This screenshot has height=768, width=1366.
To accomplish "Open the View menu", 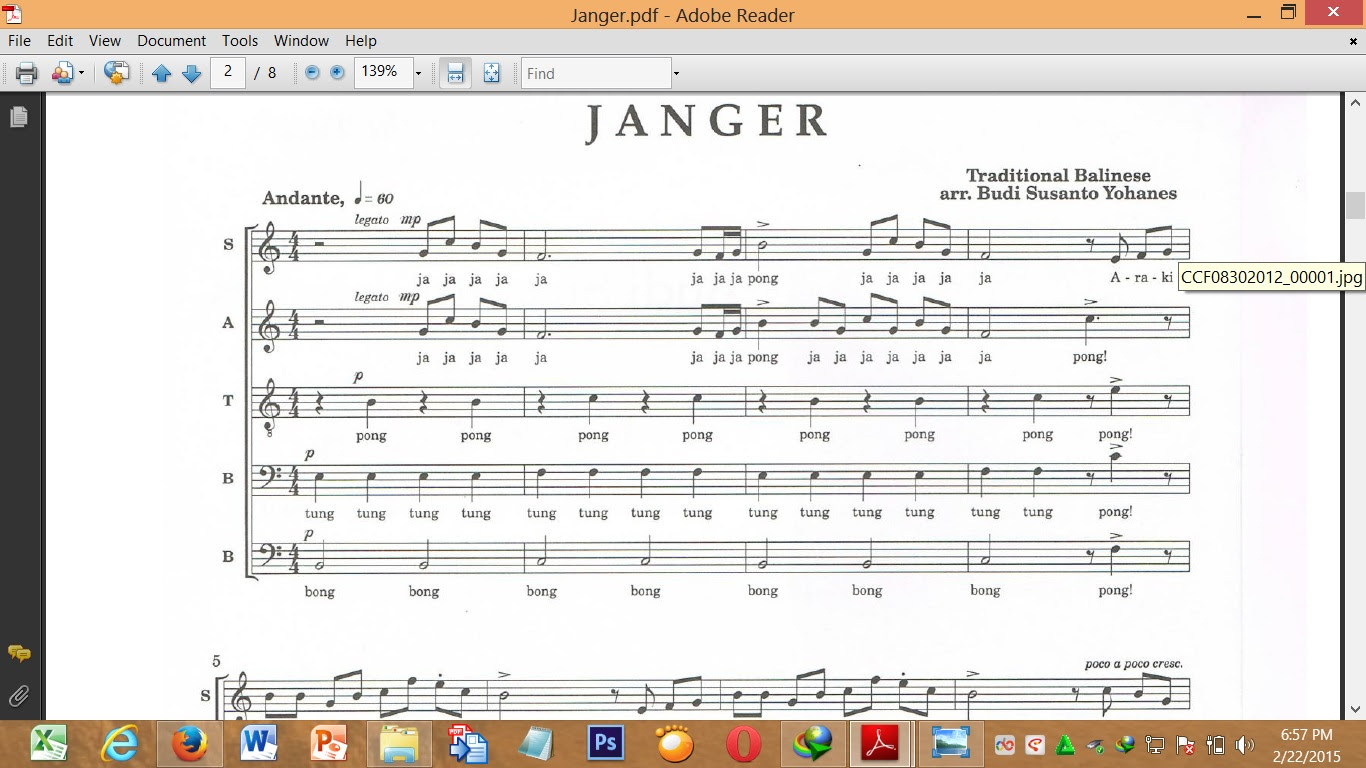I will 105,41.
